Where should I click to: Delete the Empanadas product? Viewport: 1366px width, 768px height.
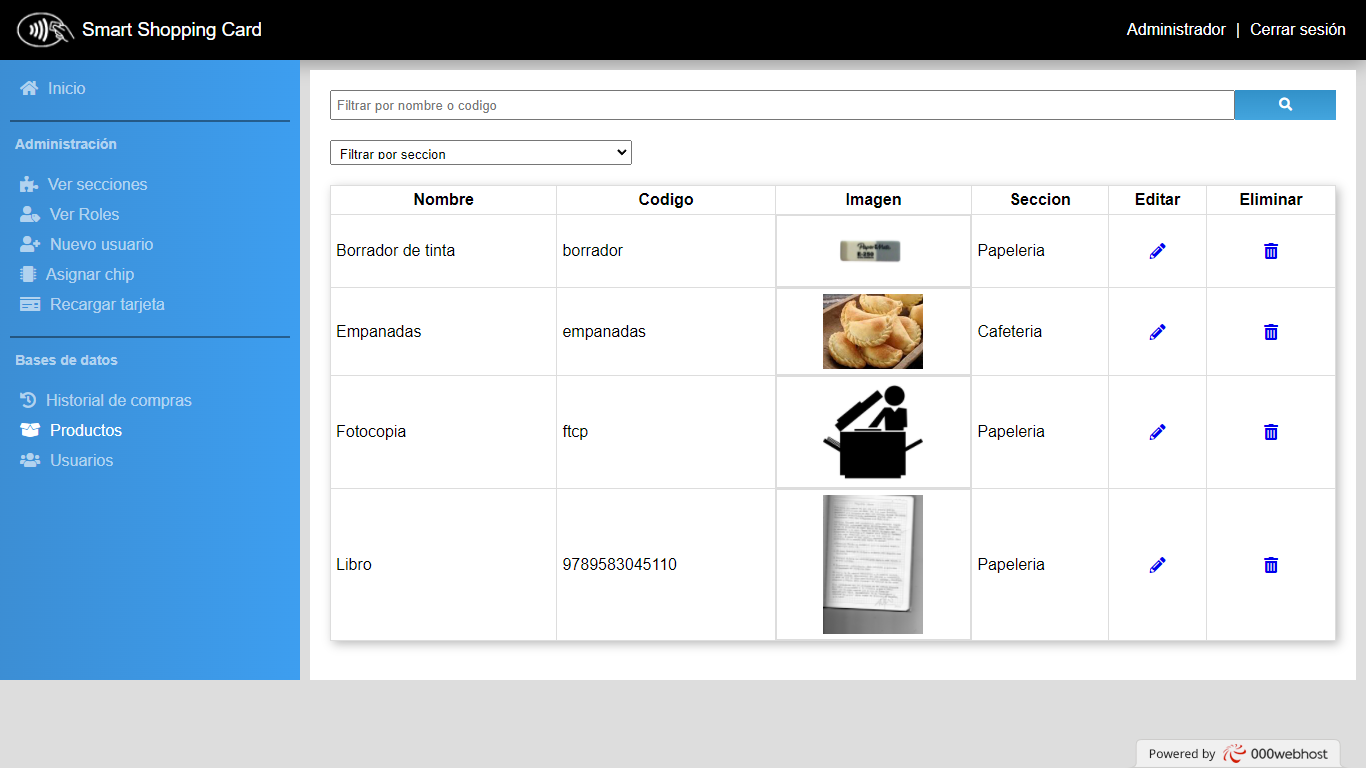1271,332
